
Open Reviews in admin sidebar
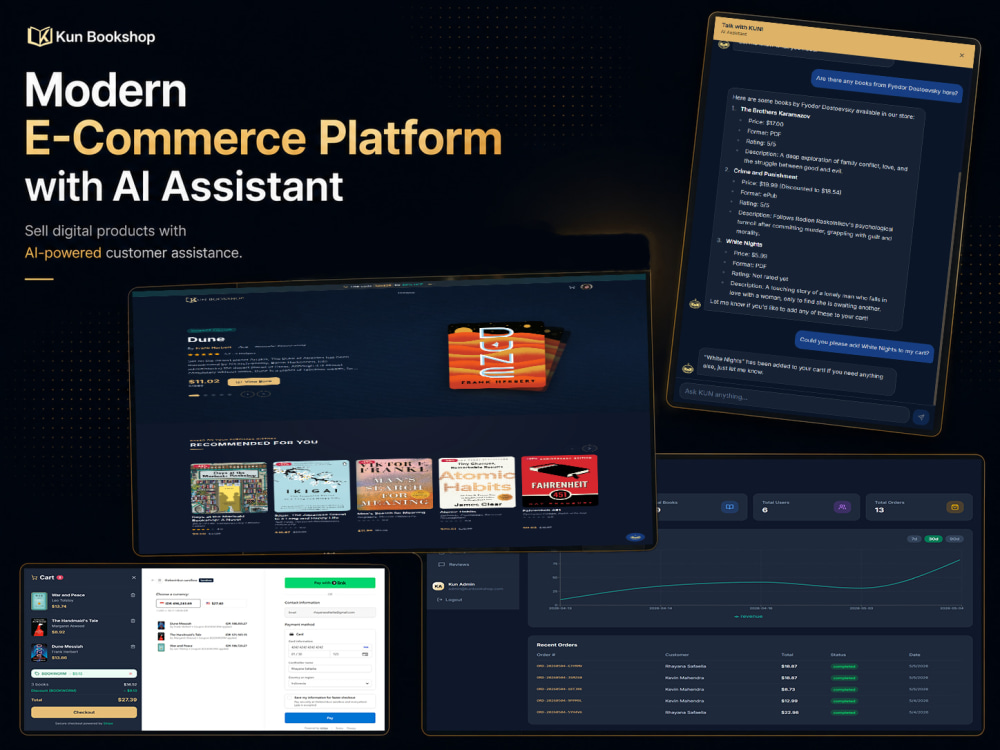453,564
